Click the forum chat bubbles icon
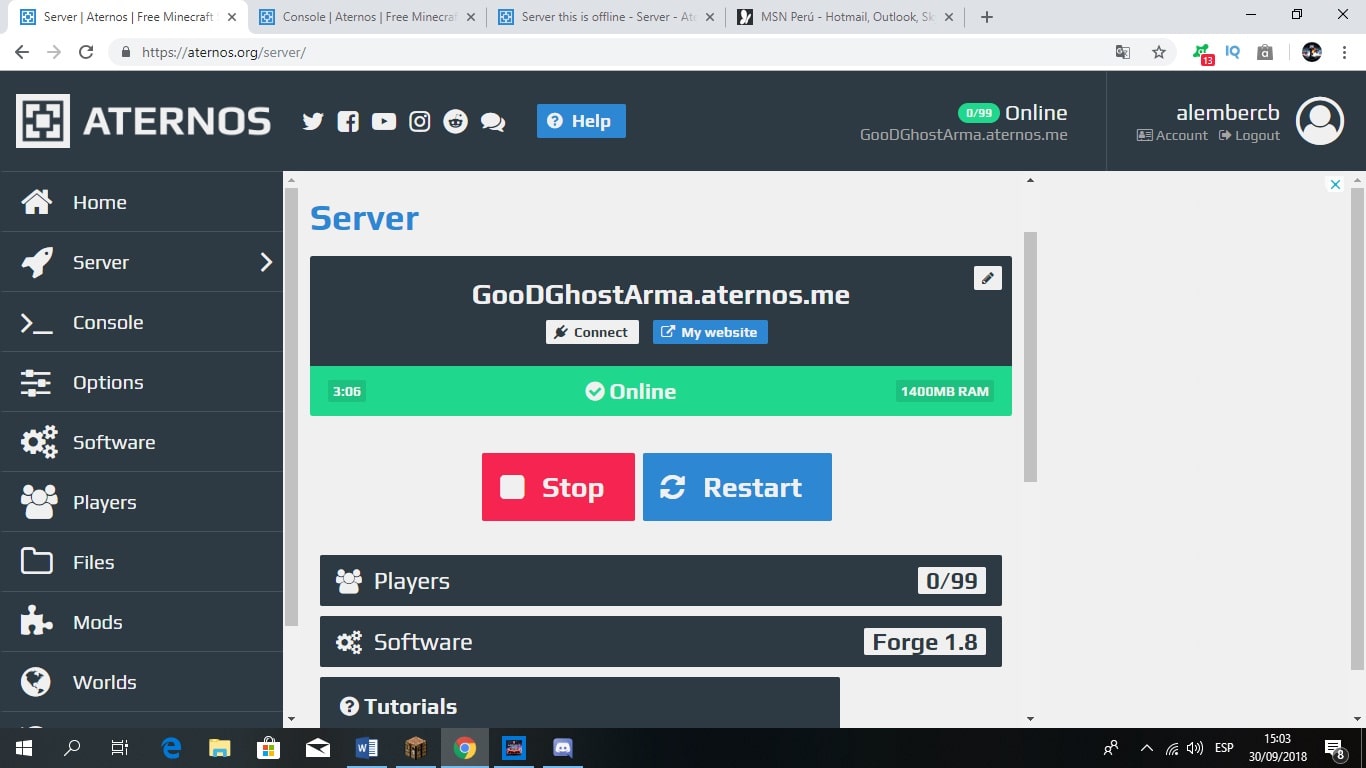This screenshot has height=768, width=1366. tap(493, 122)
